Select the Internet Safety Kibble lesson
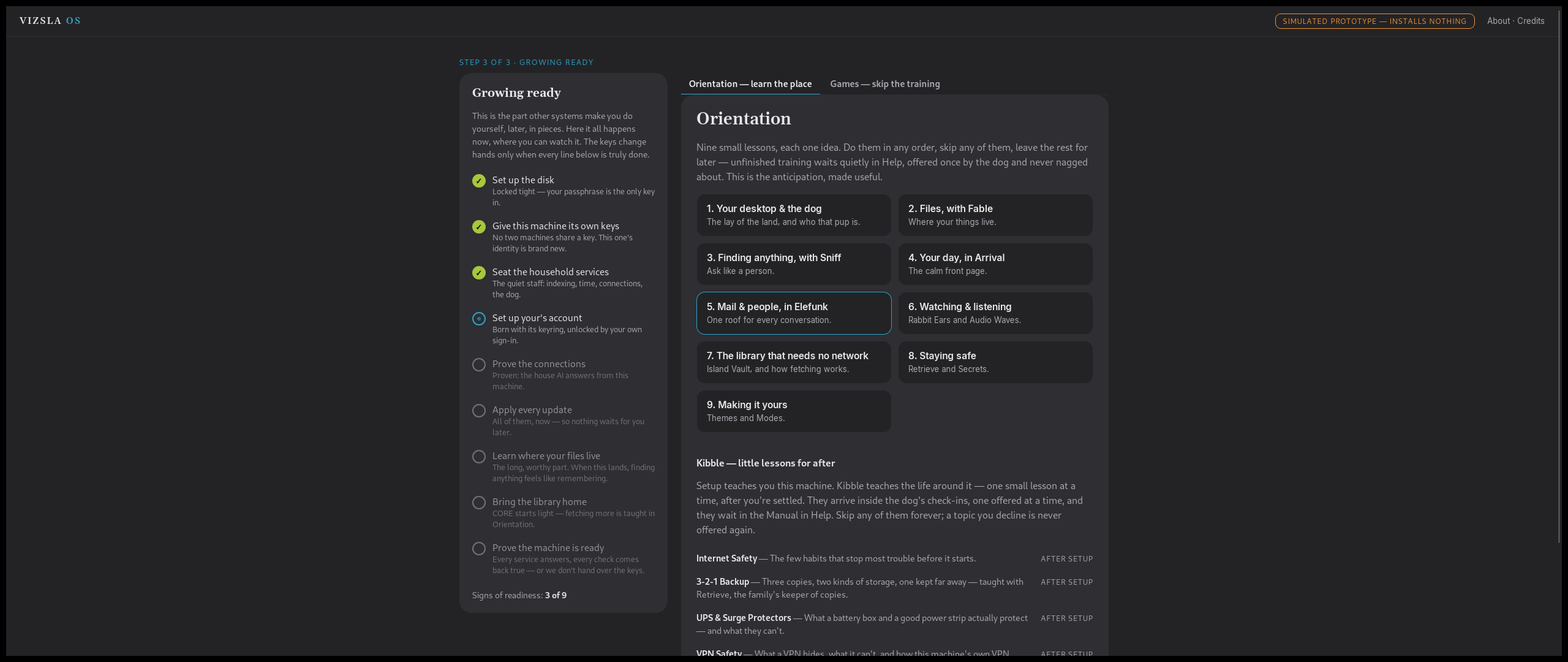 point(894,558)
